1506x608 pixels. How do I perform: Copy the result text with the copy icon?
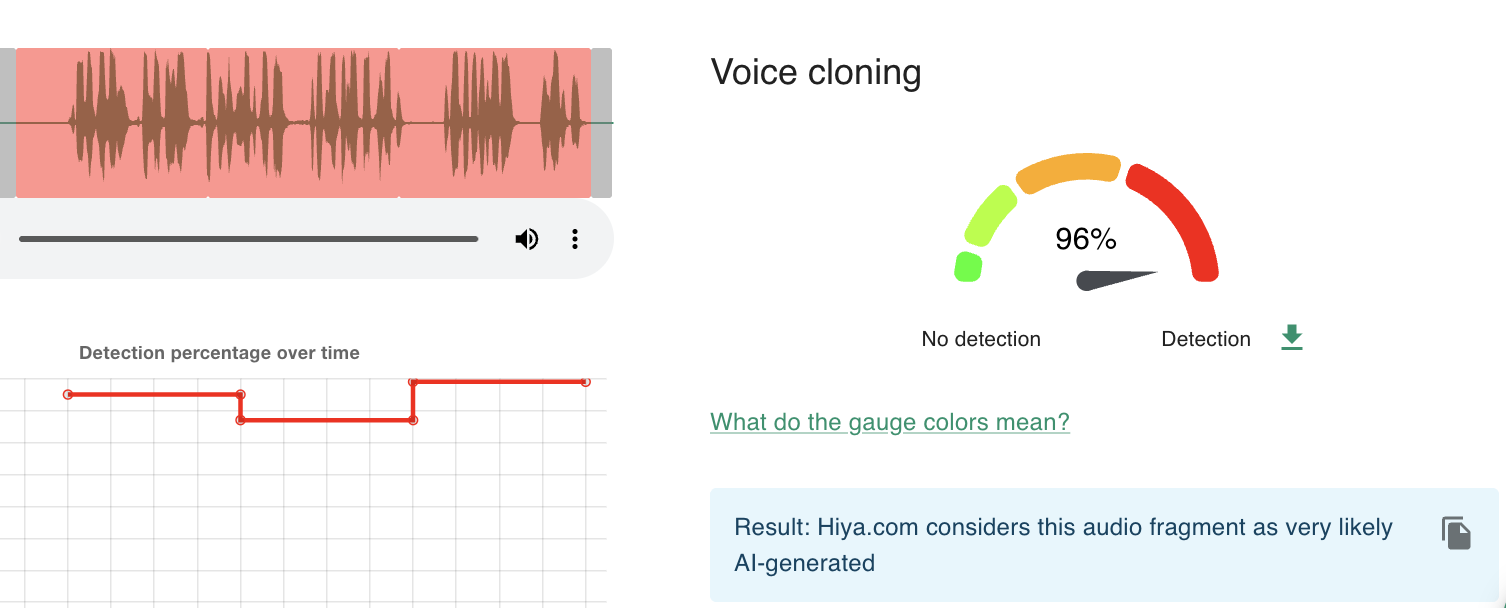[x=1456, y=533]
